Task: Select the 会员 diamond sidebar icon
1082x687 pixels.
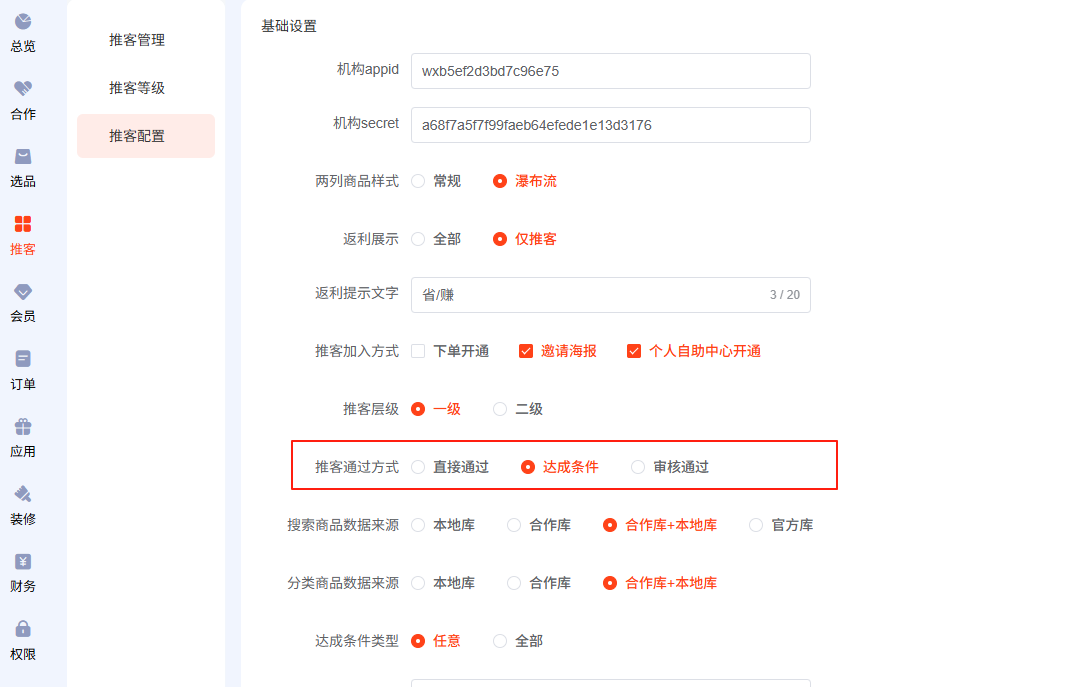Action: click(x=23, y=292)
